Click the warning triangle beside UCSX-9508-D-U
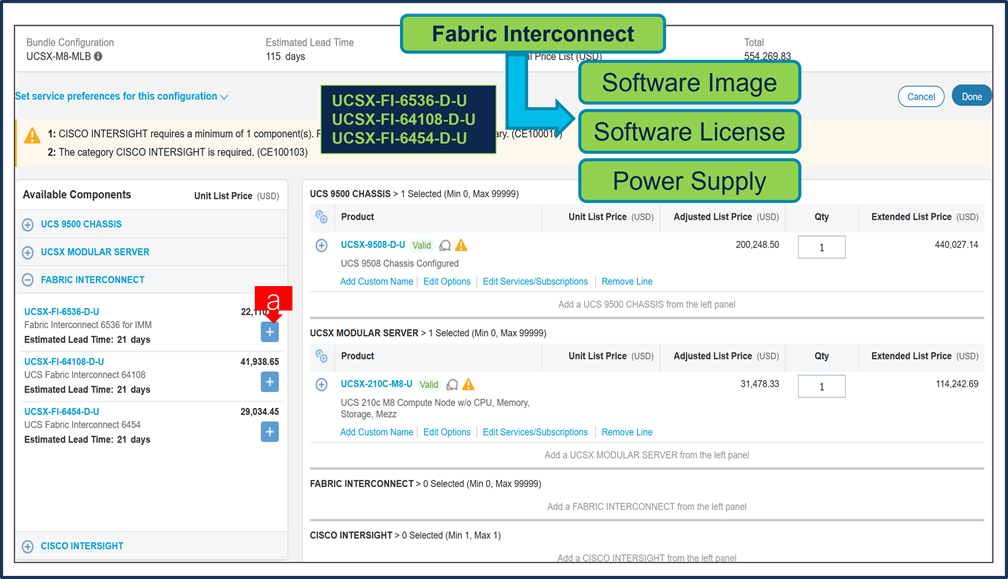The height and width of the screenshot is (579, 1008). [x=461, y=245]
